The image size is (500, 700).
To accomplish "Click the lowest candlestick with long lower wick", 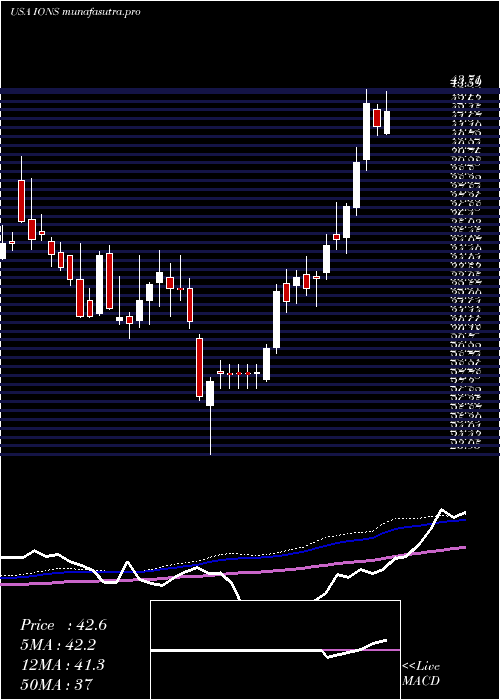I will [210, 416].
